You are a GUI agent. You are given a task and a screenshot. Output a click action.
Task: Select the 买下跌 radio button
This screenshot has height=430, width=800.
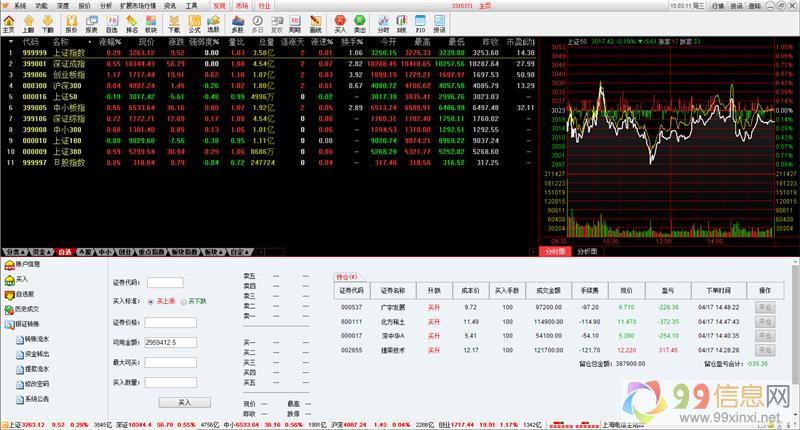pyautogui.click(x=184, y=300)
